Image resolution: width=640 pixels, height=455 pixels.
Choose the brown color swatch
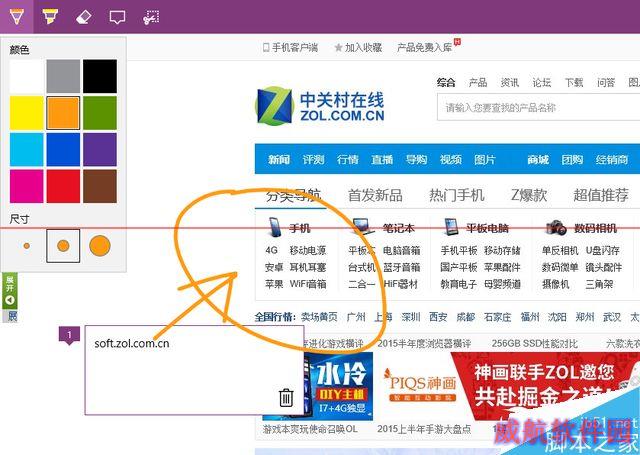tap(100, 186)
